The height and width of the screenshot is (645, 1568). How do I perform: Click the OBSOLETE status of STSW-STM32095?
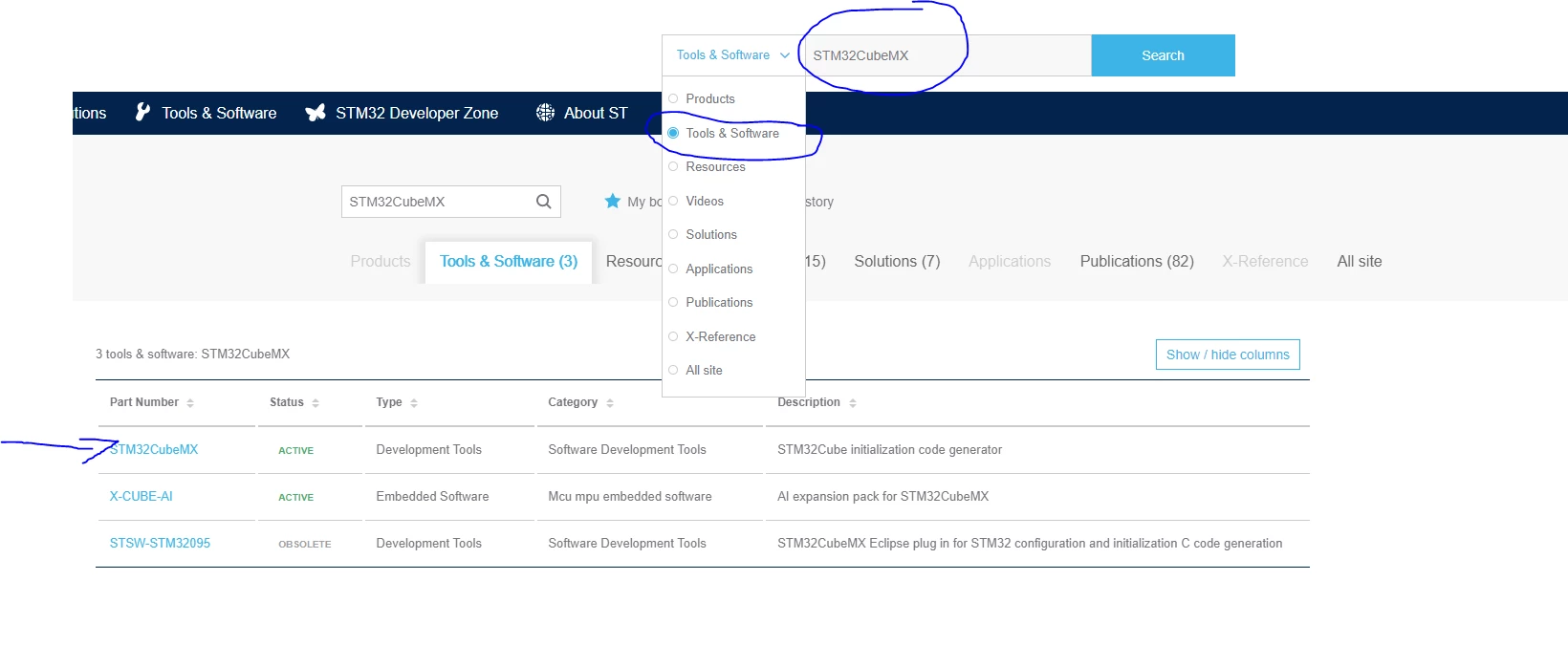(305, 544)
